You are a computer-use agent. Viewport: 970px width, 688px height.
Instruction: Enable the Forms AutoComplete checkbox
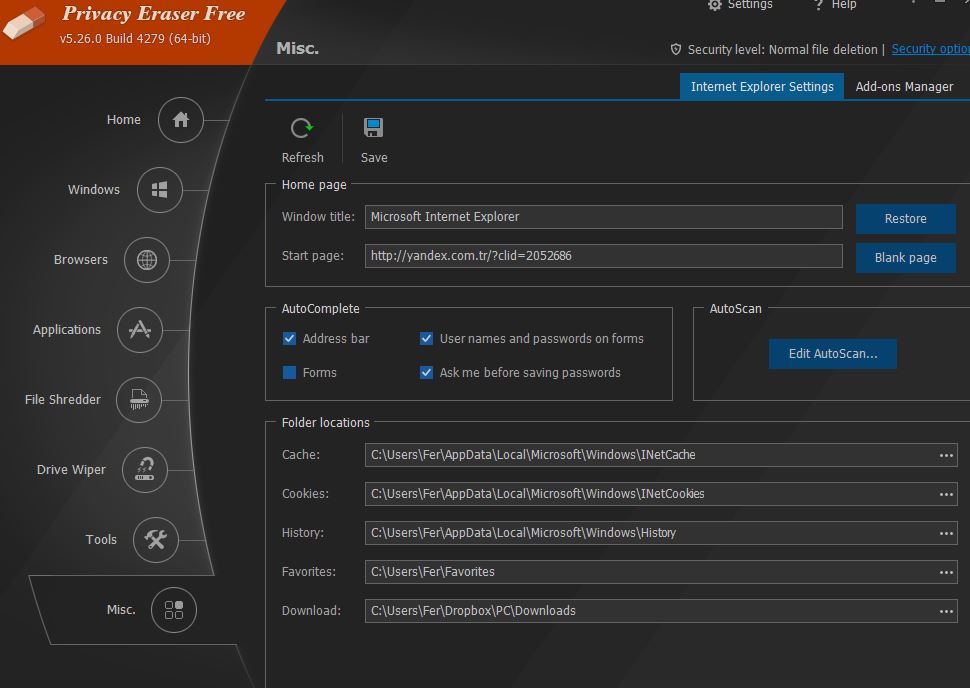[x=289, y=372]
